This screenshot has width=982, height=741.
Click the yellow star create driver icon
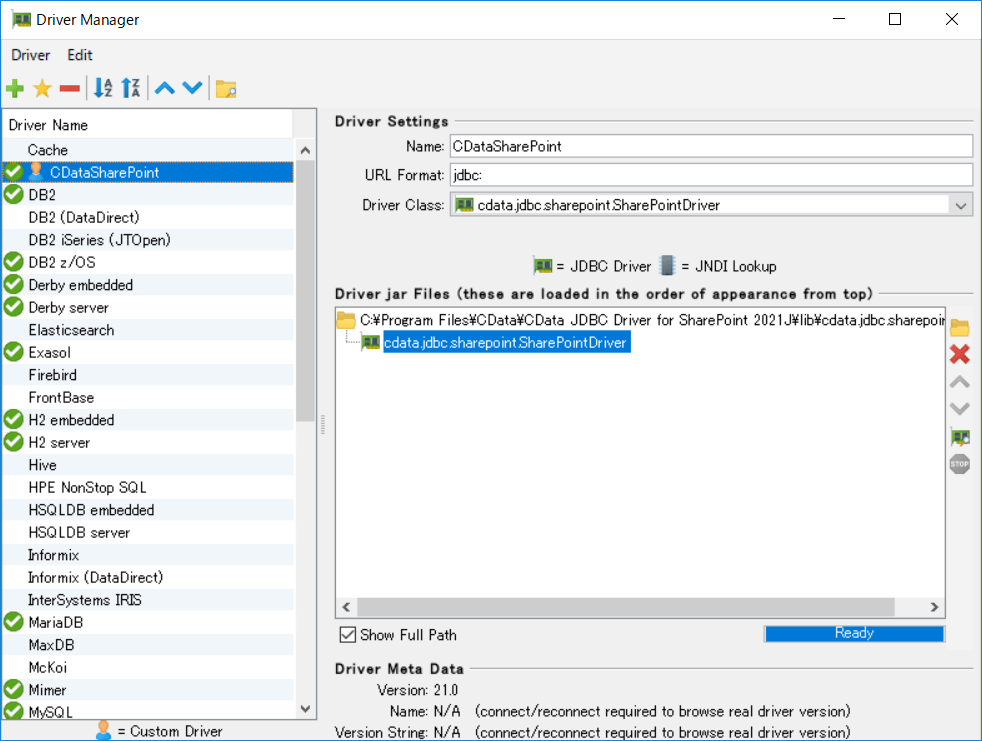(42, 89)
